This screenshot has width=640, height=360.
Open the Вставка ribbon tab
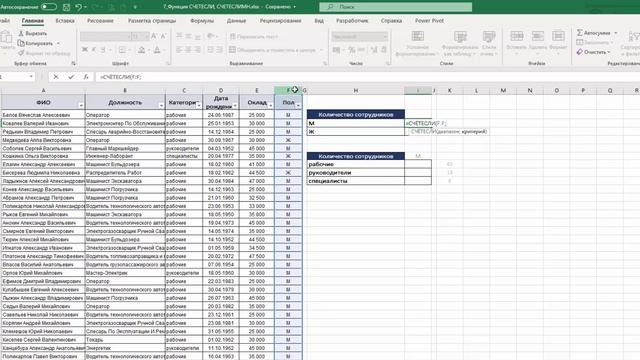(x=65, y=21)
